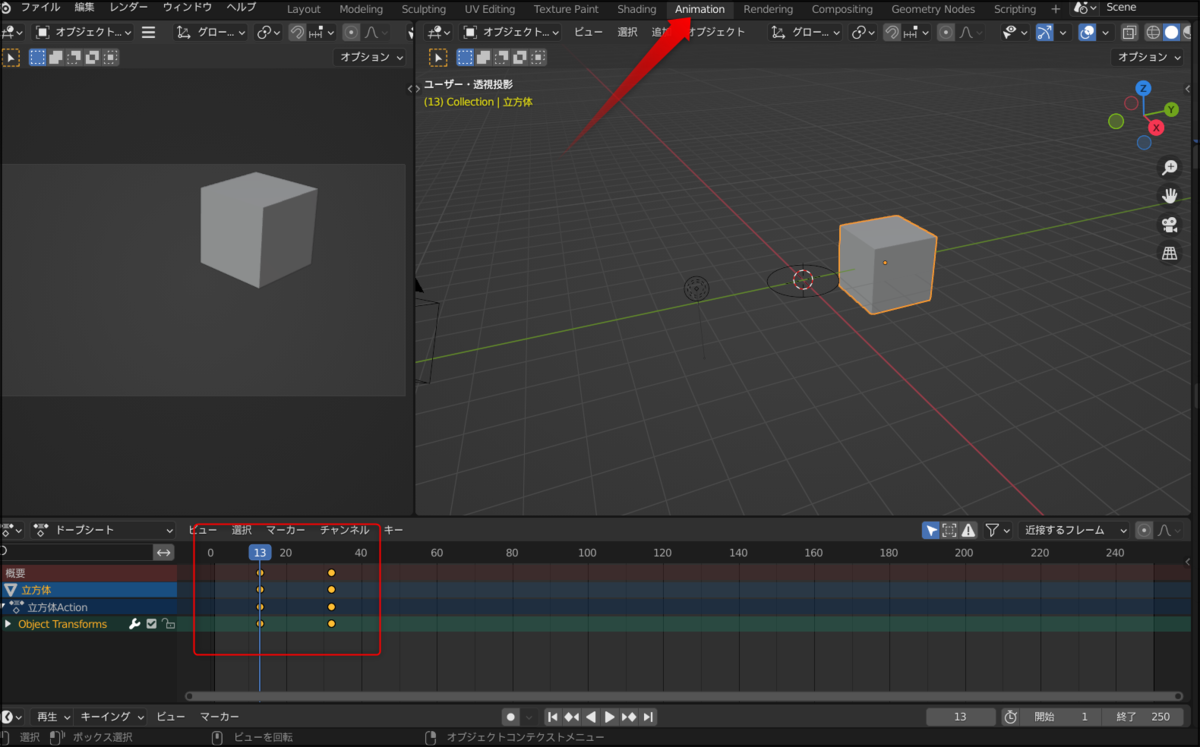1200x747 pixels.
Task: Toggle proportional editing in the perspective viewport
Action: click(x=946, y=32)
